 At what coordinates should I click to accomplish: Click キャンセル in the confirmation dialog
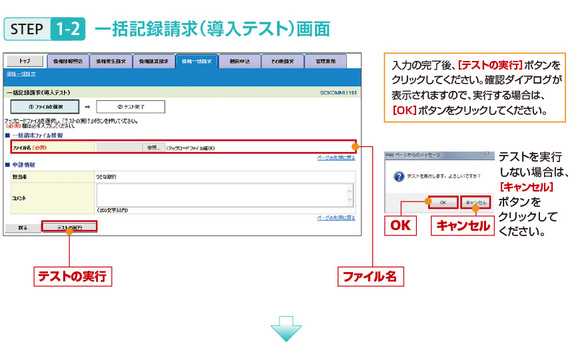click(476, 202)
